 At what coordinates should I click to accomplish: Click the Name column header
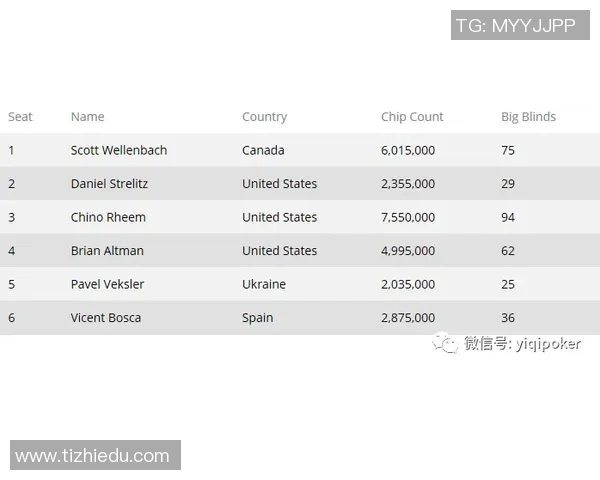[87, 117]
